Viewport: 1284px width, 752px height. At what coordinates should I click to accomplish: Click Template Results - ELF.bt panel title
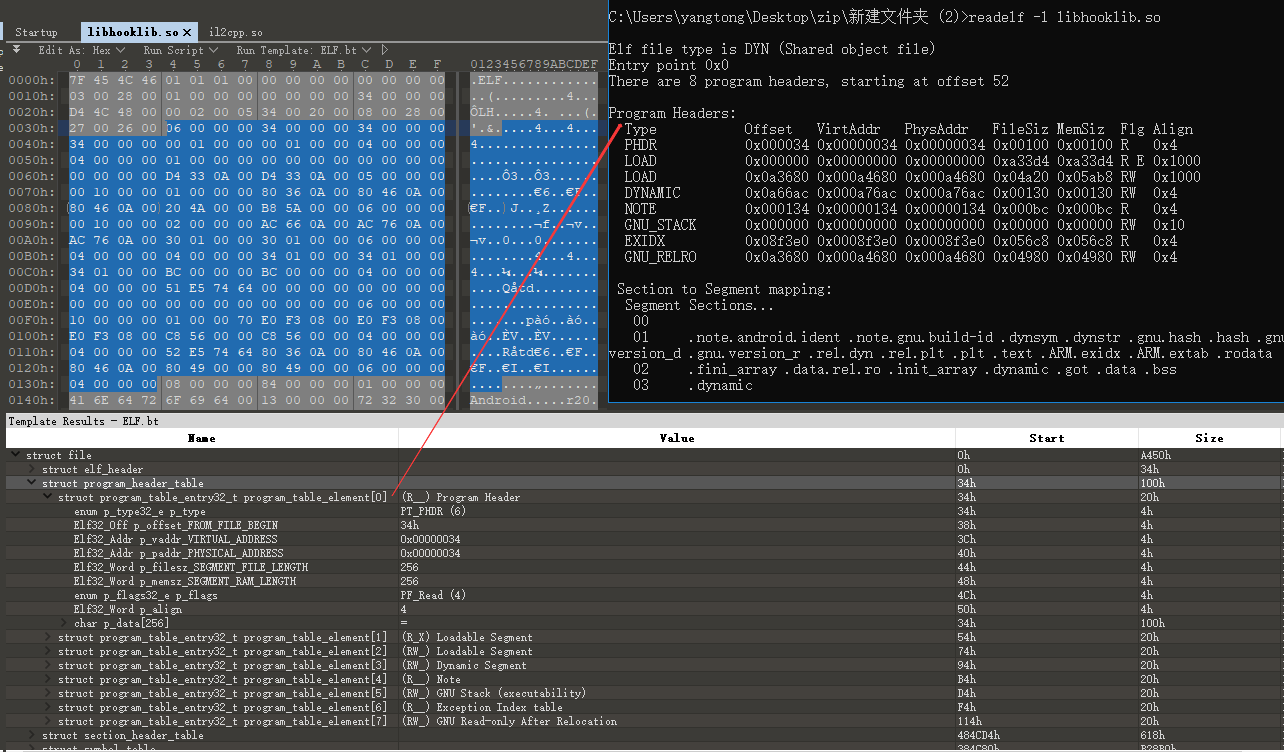[84, 421]
